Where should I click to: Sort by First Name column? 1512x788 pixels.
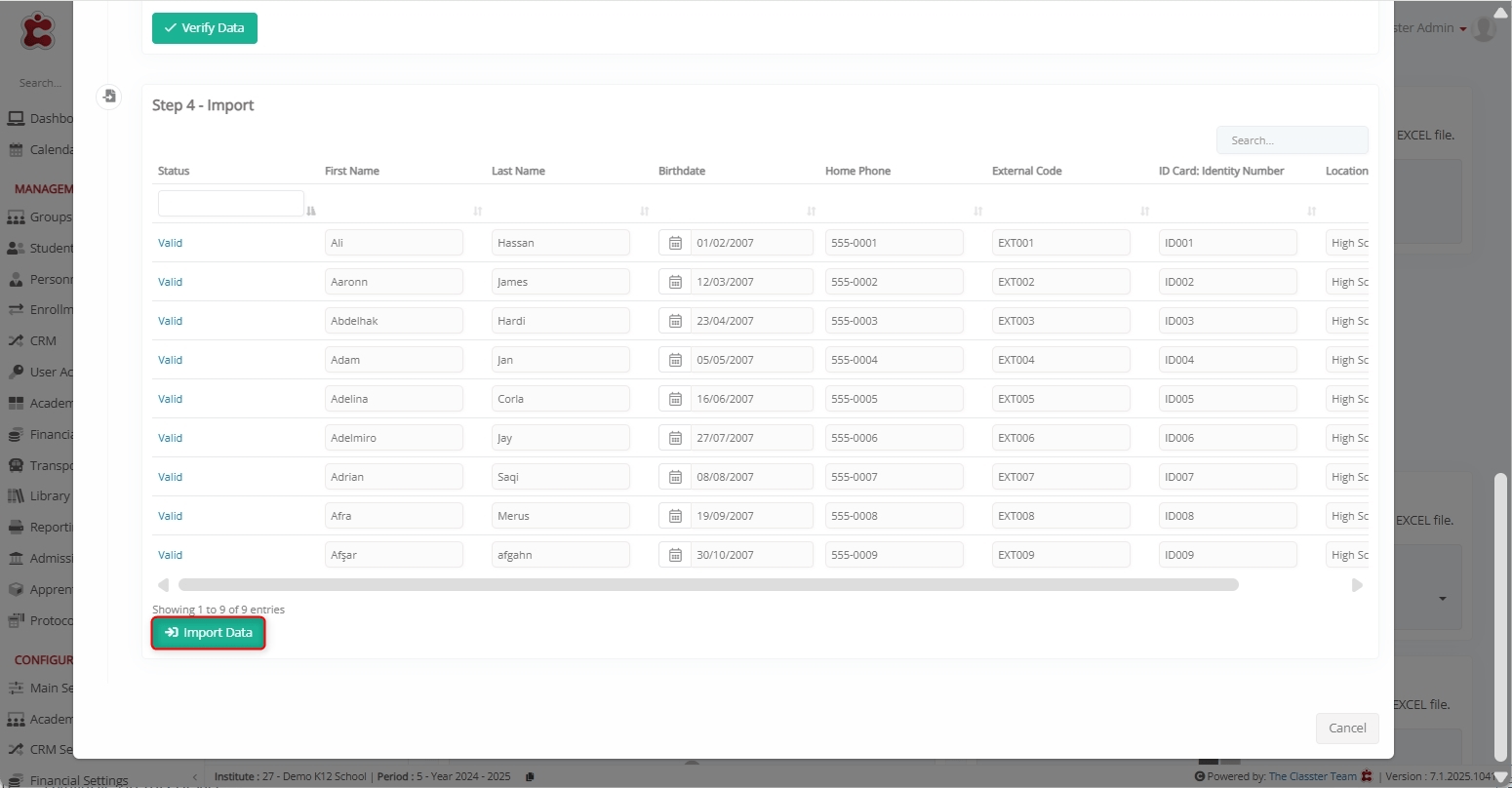478,211
